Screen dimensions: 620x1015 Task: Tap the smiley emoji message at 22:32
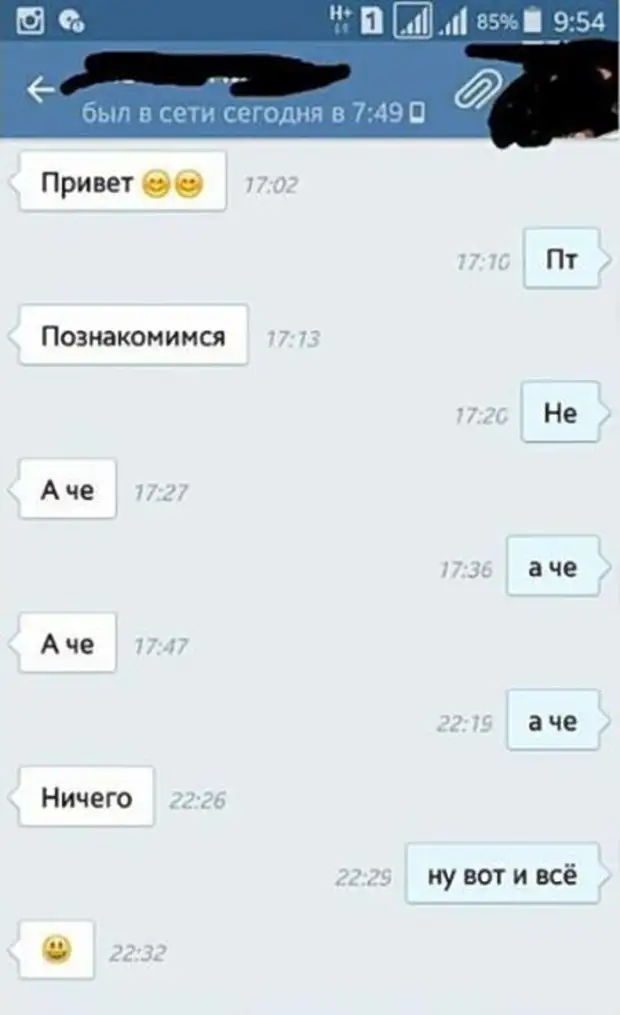coord(57,950)
